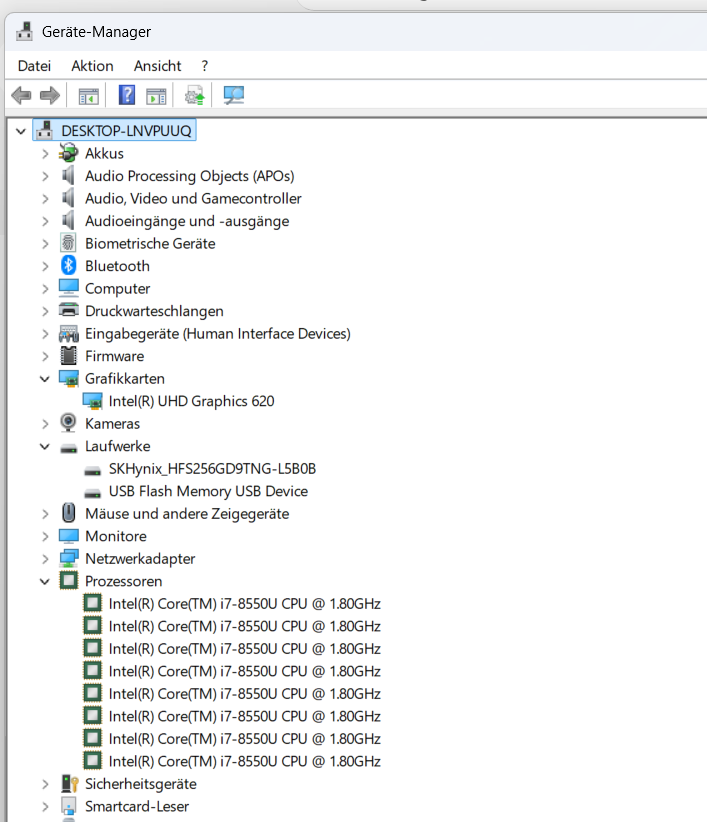Select the Biometrische Geräte label
707x822 pixels.
click(x=150, y=244)
